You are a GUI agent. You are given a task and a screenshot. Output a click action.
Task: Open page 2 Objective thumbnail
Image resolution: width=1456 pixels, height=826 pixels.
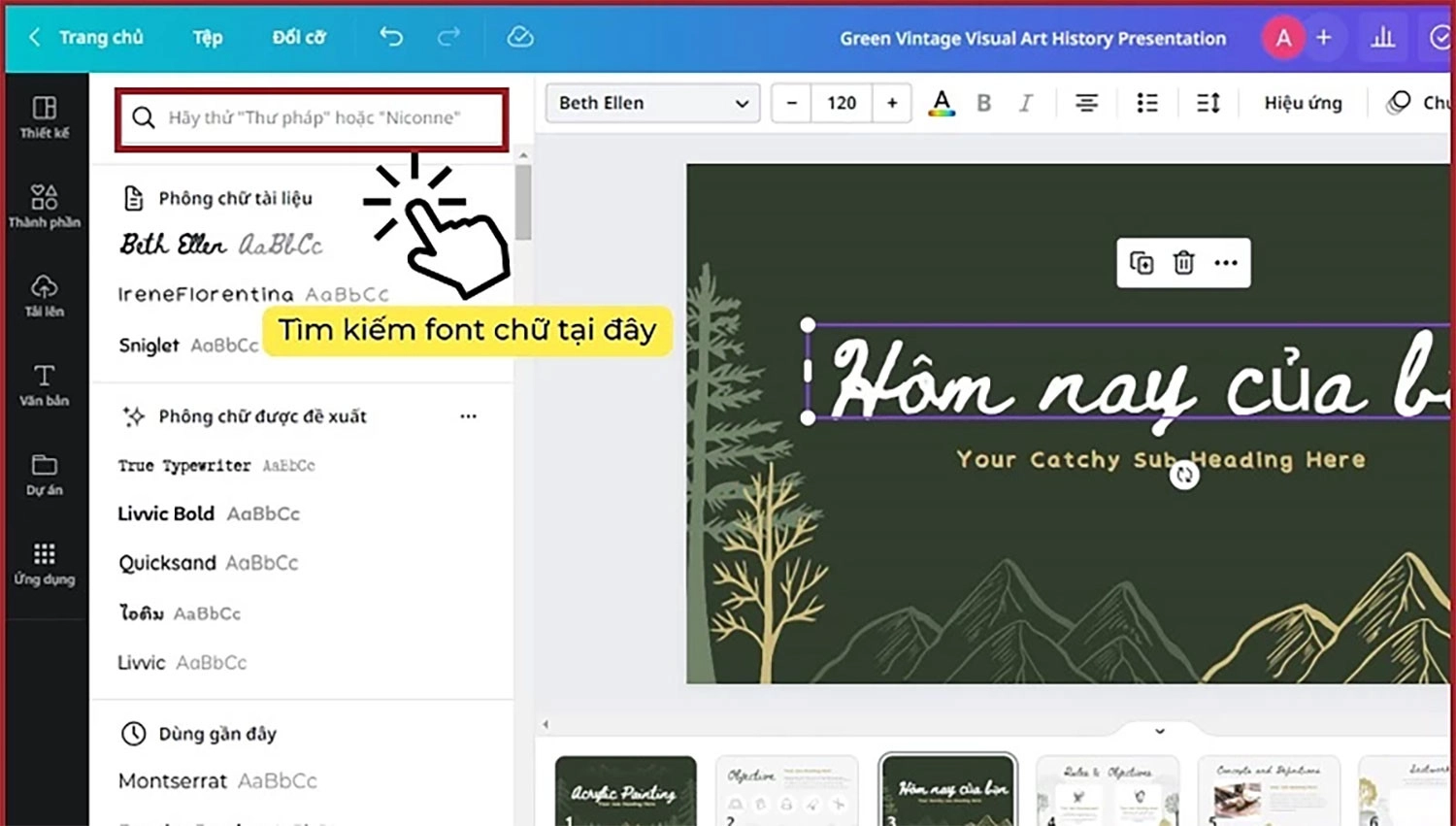click(x=786, y=791)
